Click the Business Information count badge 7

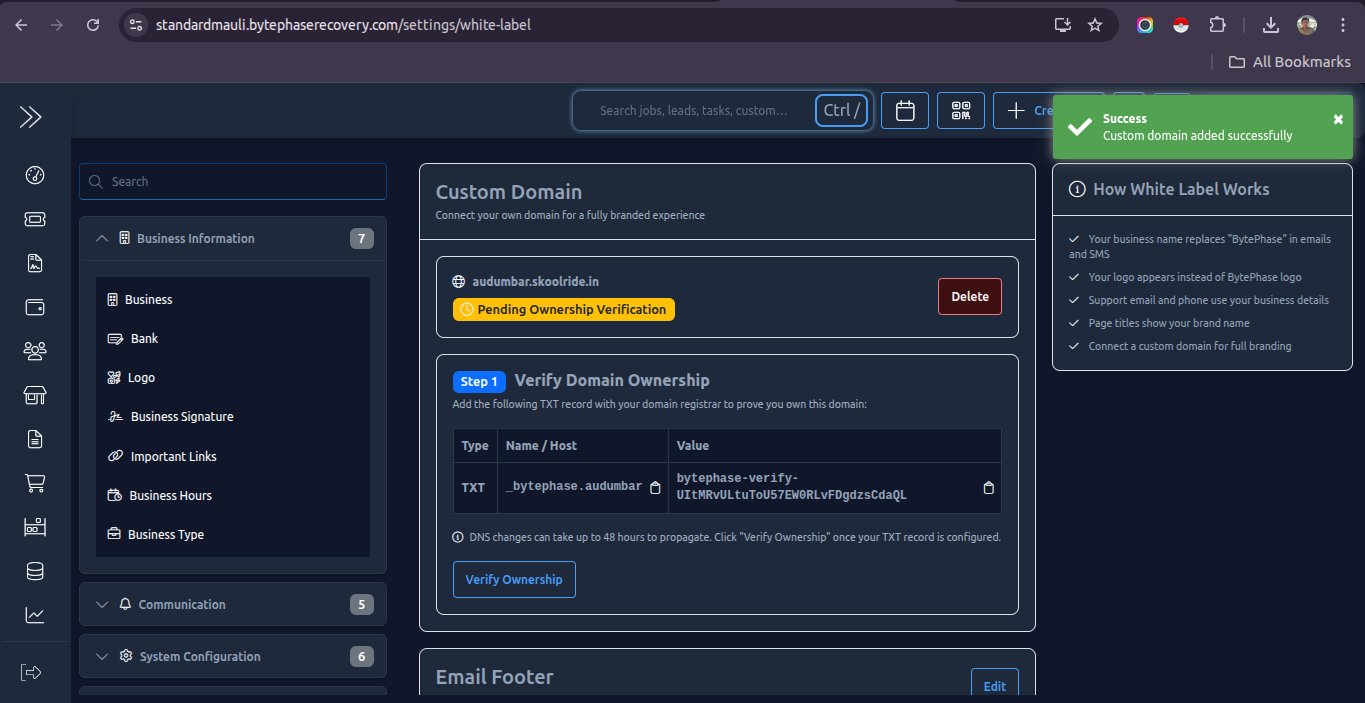pos(362,238)
